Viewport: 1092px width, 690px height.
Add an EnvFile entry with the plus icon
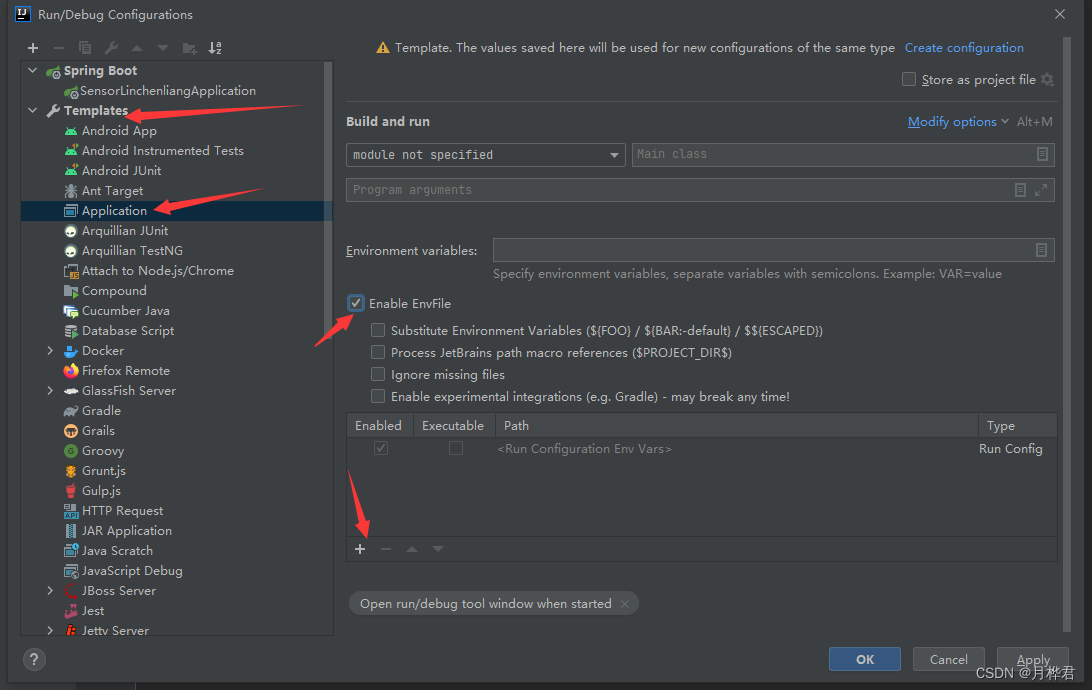pos(360,549)
